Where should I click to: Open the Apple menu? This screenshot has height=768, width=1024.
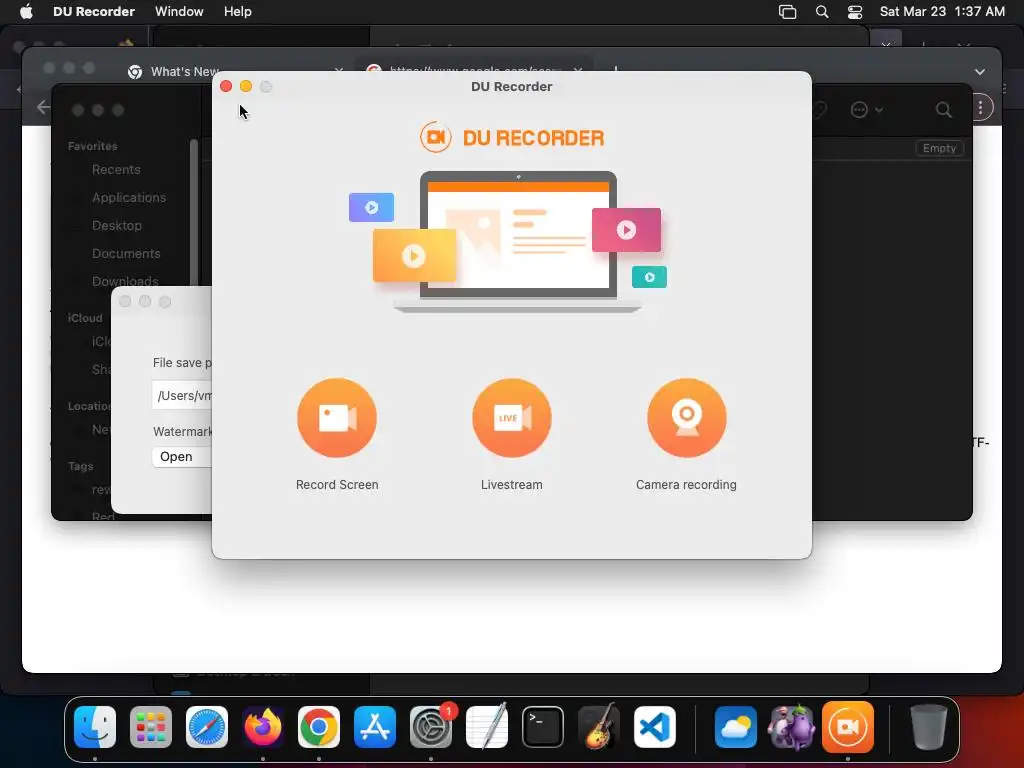(x=26, y=12)
